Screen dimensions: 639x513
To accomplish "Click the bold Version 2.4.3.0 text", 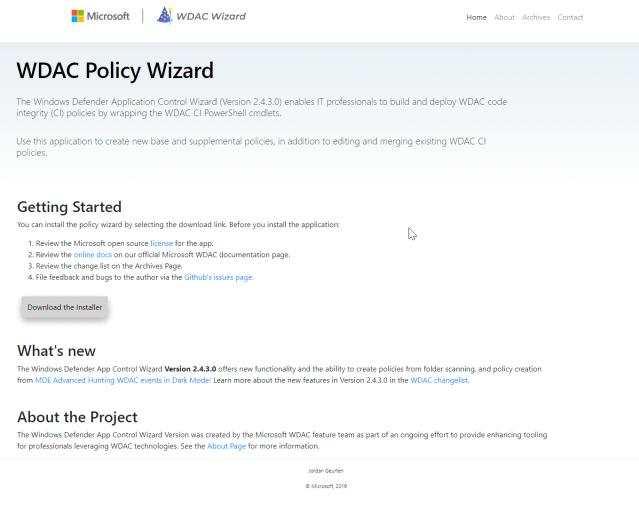I will tap(190, 369).
